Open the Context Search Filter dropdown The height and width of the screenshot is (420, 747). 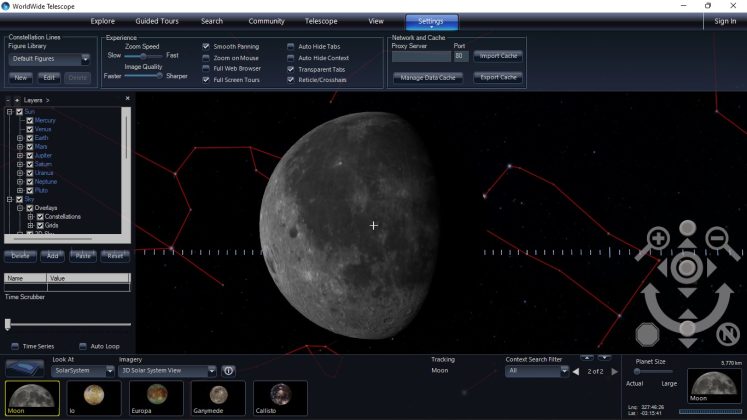[x=564, y=370]
